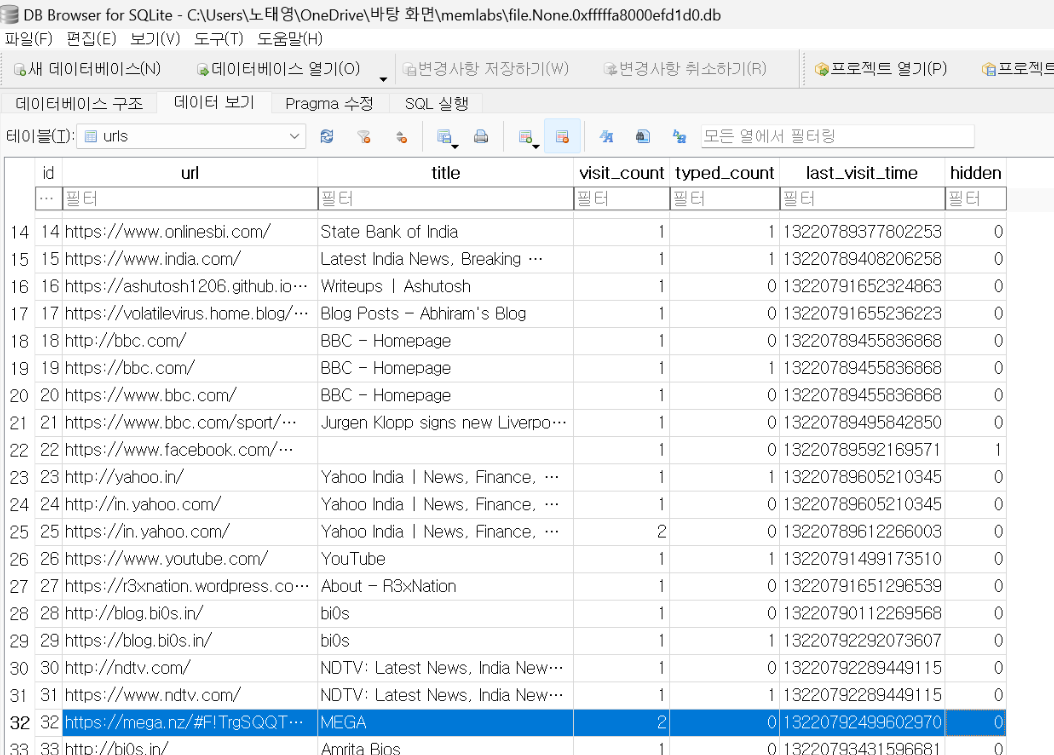The height and width of the screenshot is (755, 1054).
Task: Select the Amrita Bios title cell
Action: 446,746
